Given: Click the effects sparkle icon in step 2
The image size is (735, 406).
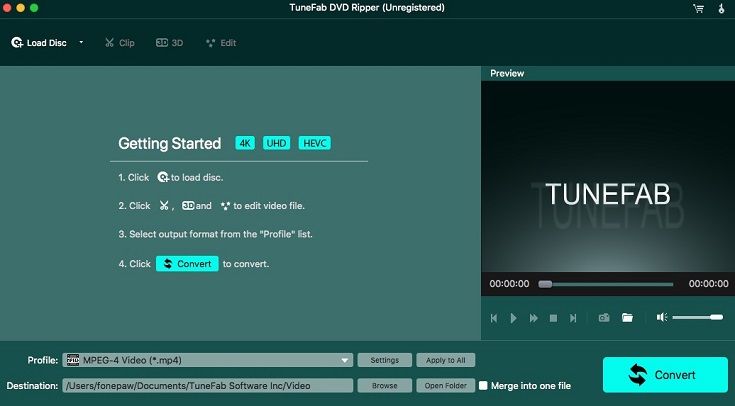Looking at the screenshot, I should (x=225, y=206).
